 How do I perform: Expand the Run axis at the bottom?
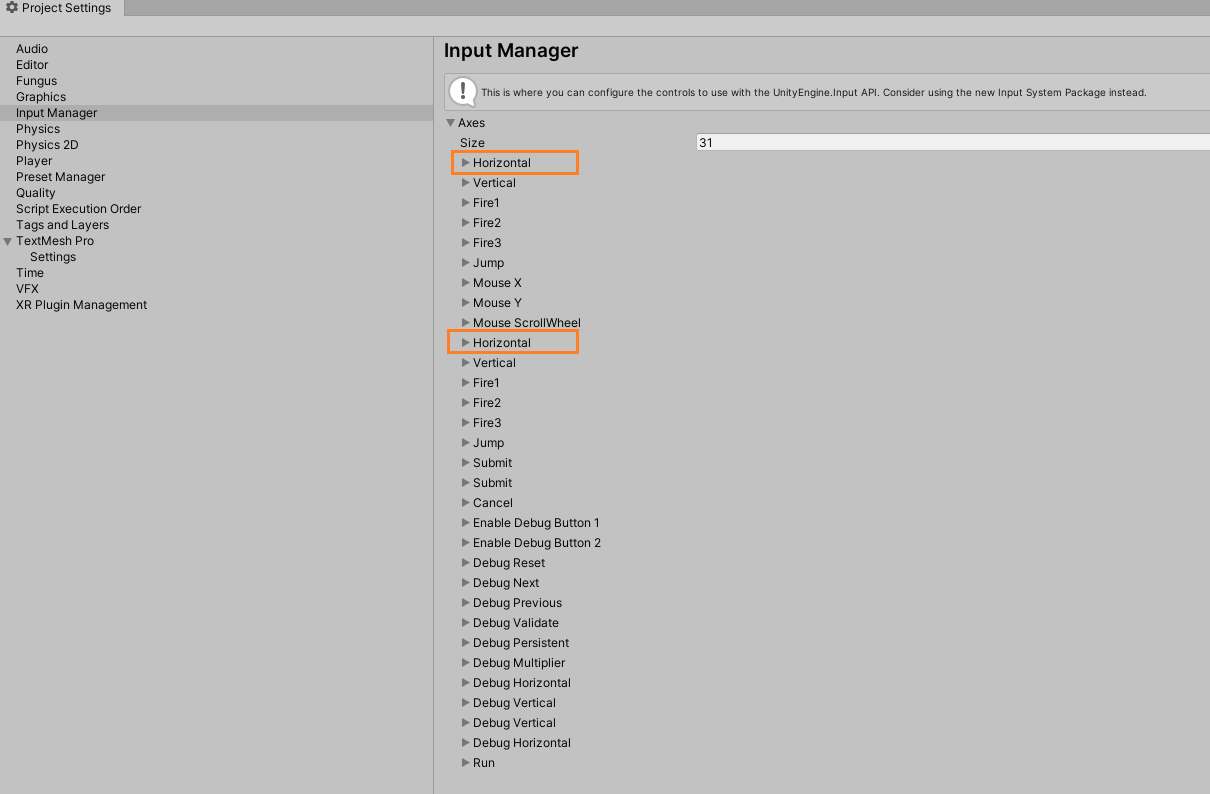pyautogui.click(x=464, y=762)
